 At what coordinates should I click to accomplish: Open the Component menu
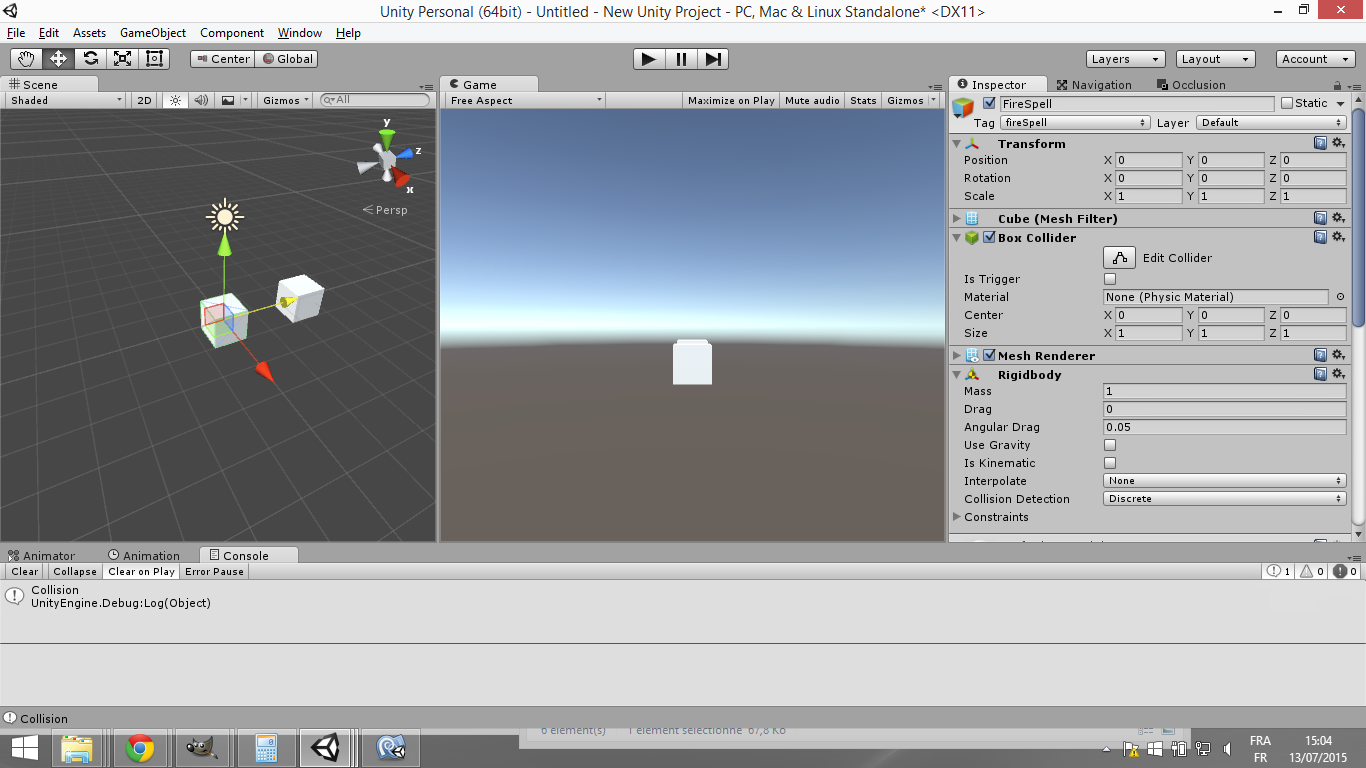(232, 33)
